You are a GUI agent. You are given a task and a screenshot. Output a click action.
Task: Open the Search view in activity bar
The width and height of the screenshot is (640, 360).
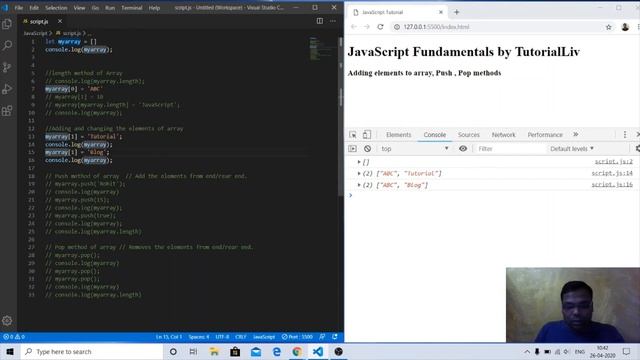point(7,45)
